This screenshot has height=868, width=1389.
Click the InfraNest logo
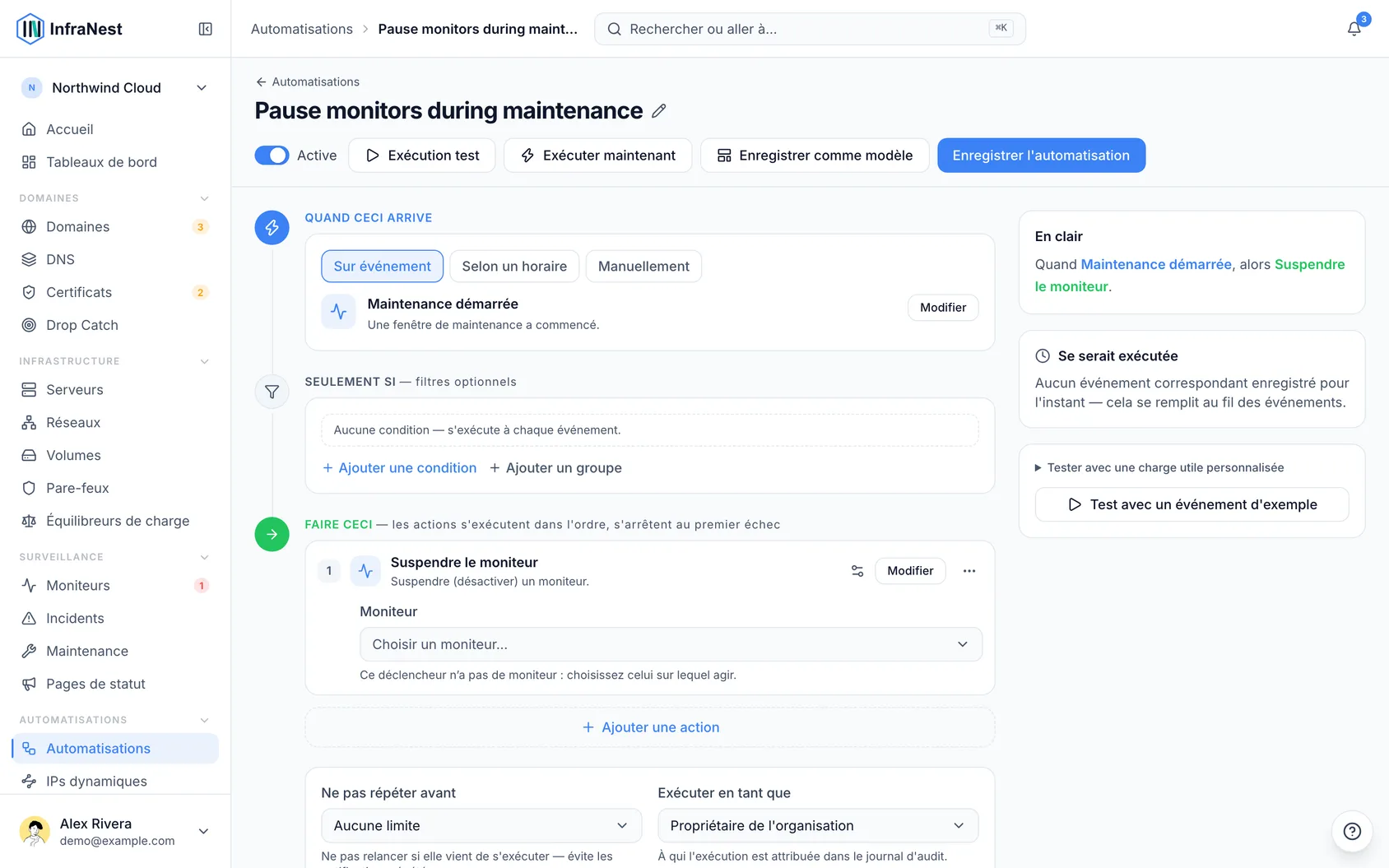coord(69,29)
